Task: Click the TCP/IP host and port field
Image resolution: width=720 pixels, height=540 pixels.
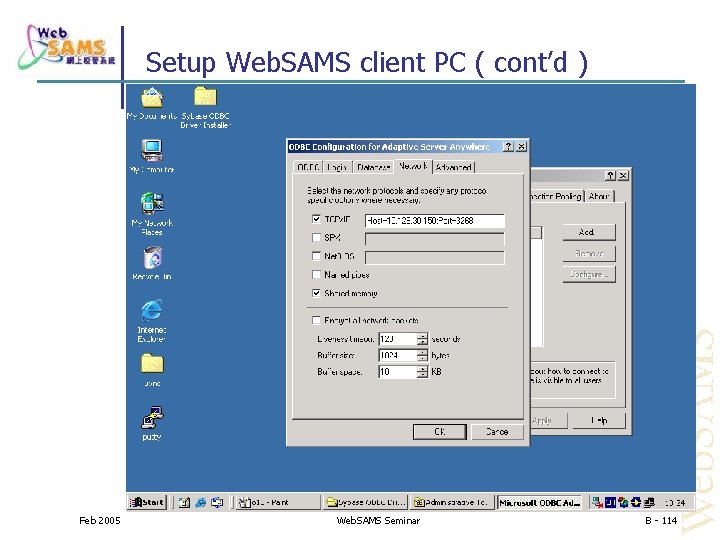Action: [435, 220]
